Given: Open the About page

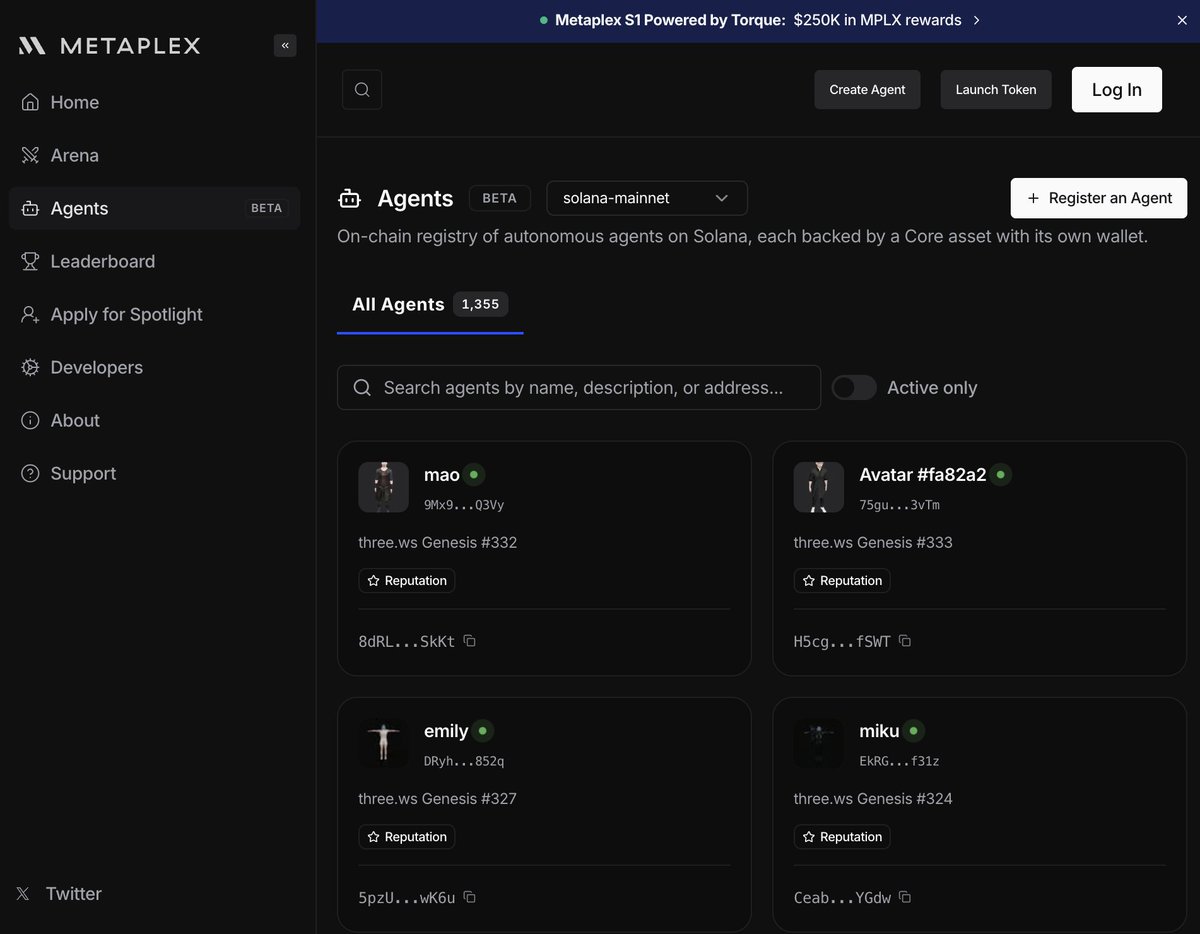Looking at the screenshot, I should tap(155, 420).
